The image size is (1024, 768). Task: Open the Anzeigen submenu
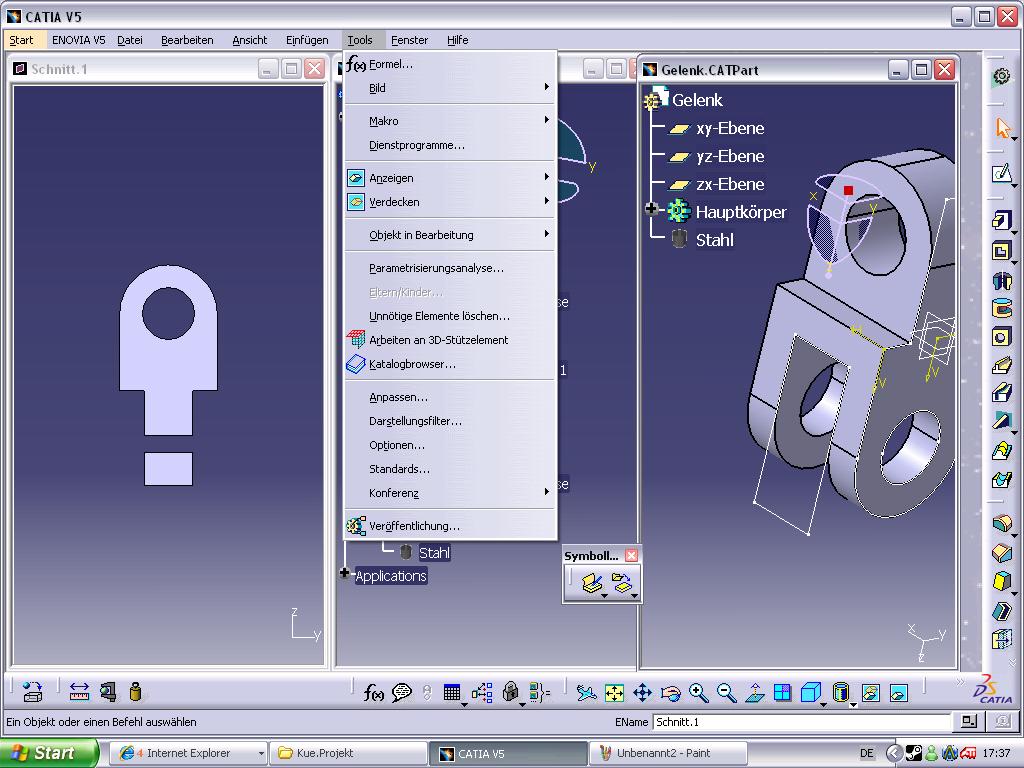point(451,178)
